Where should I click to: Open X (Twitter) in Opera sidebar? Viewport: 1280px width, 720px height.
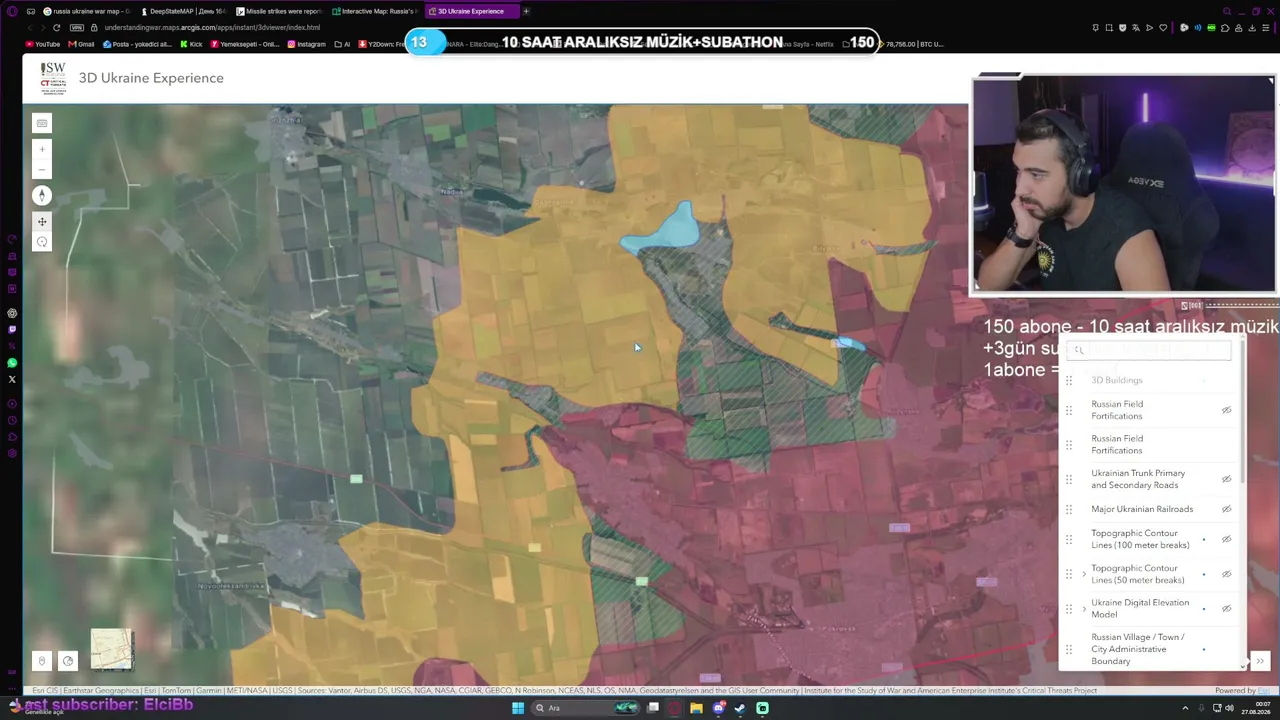point(12,379)
